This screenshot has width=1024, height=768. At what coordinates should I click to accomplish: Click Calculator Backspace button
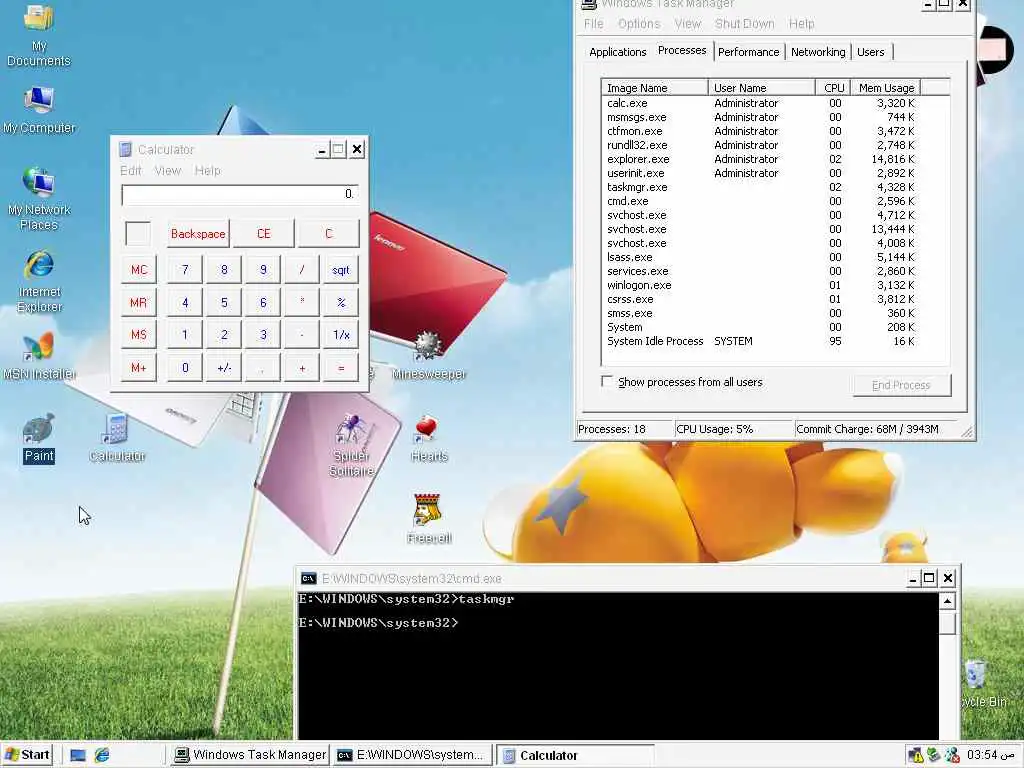[198, 234]
